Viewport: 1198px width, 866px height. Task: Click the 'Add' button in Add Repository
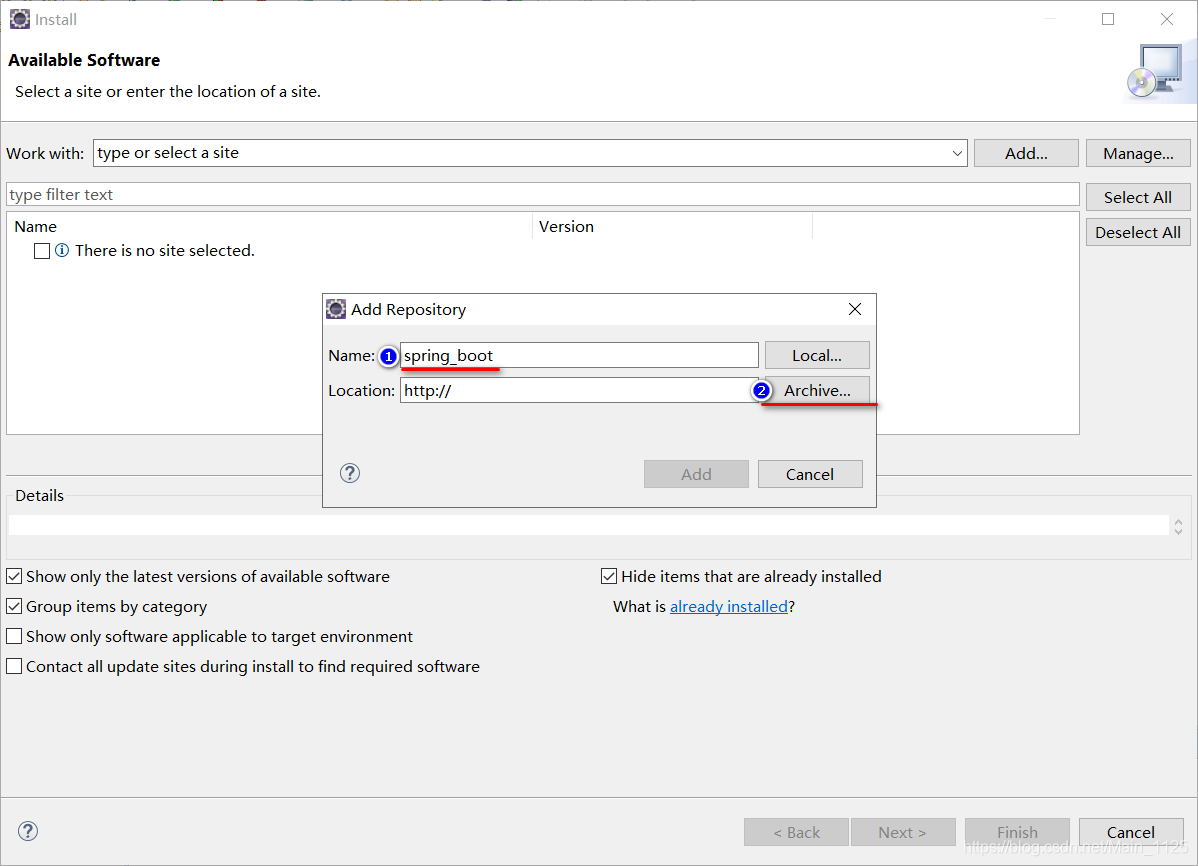click(x=696, y=474)
